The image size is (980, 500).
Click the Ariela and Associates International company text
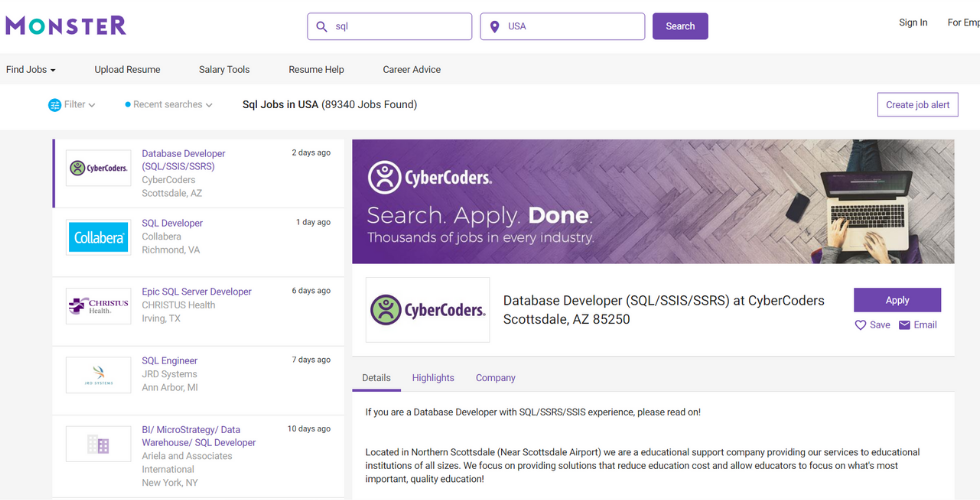pyautogui.click(x=187, y=462)
